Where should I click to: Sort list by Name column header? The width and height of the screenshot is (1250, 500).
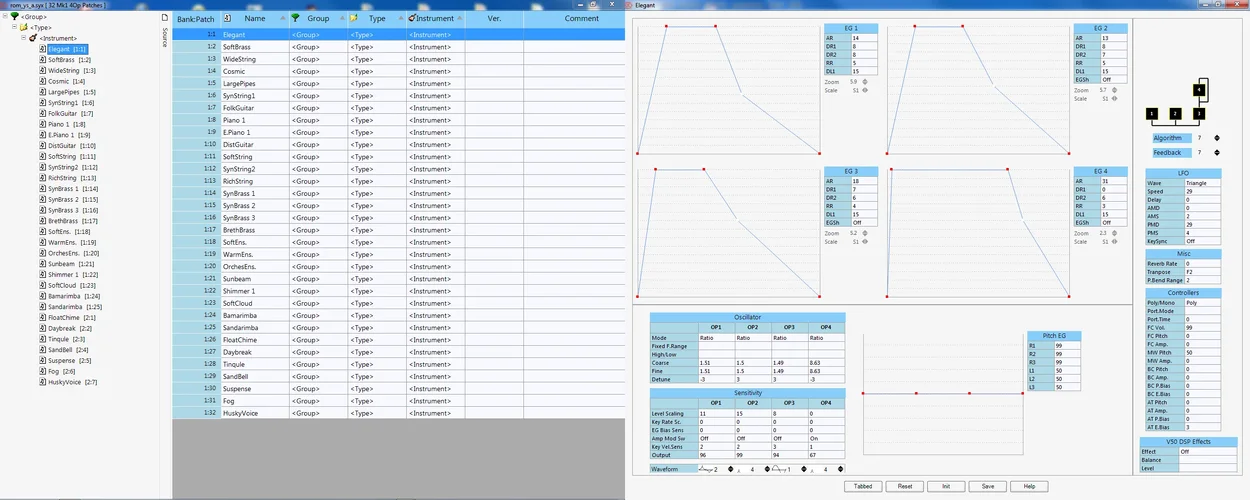point(255,18)
